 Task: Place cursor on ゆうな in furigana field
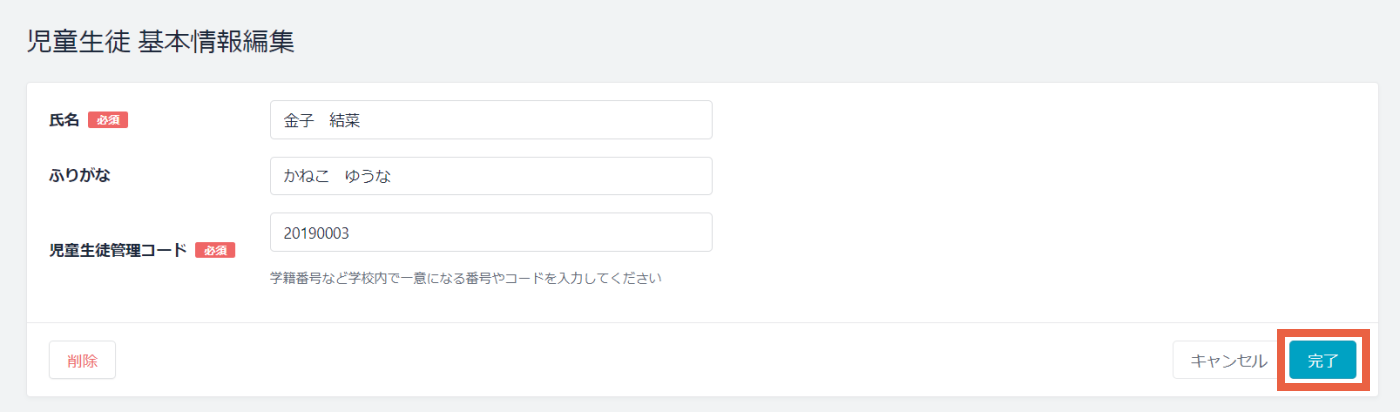pyautogui.click(x=367, y=176)
